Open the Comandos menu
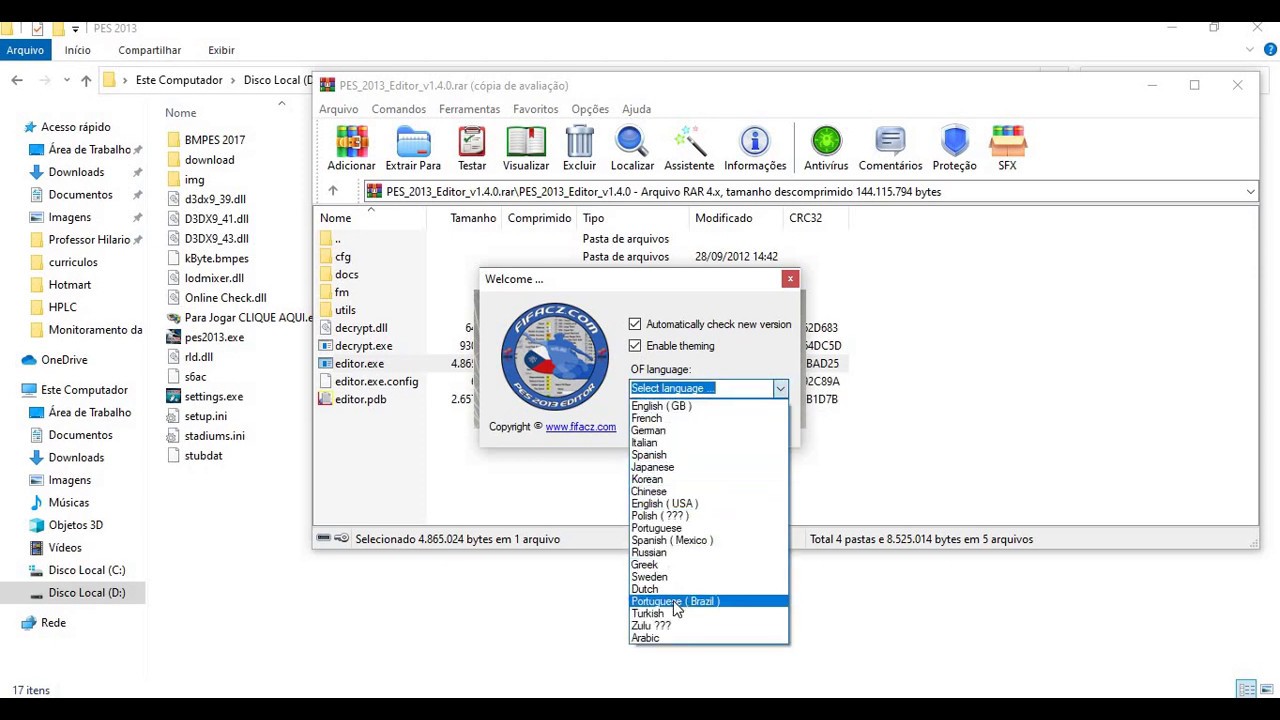The width and height of the screenshot is (1280, 720). pyautogui.click(x=398, y=109)
